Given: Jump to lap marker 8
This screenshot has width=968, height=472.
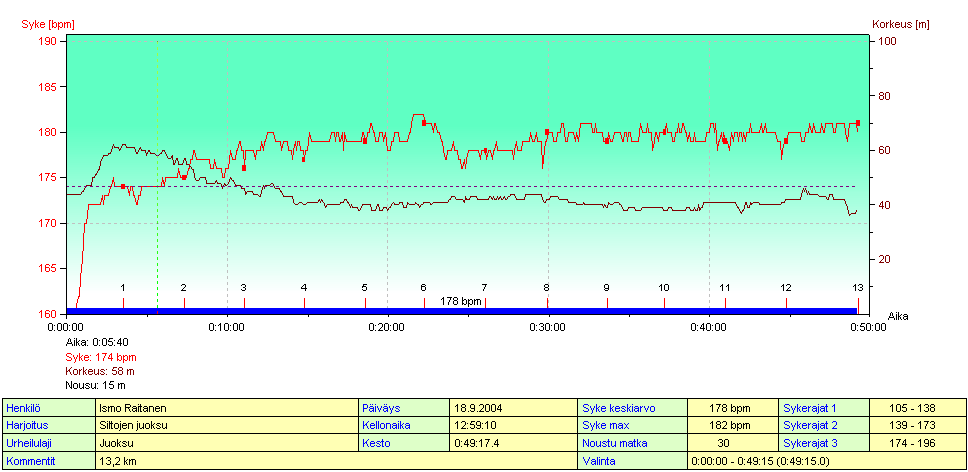Looking at the screenshot, I should pyautogui.click(x=546, y=288).
